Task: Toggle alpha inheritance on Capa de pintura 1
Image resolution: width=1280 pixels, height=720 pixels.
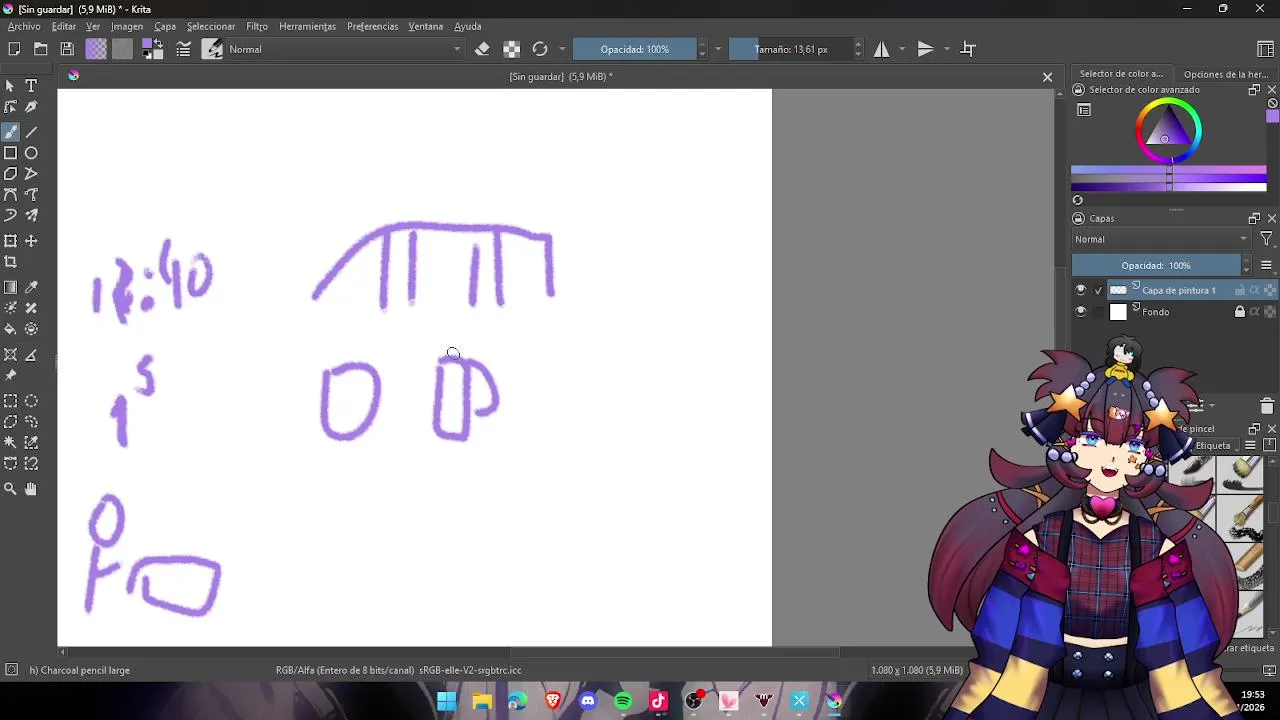Action: pyautogui.click(x=1254, y=290)
